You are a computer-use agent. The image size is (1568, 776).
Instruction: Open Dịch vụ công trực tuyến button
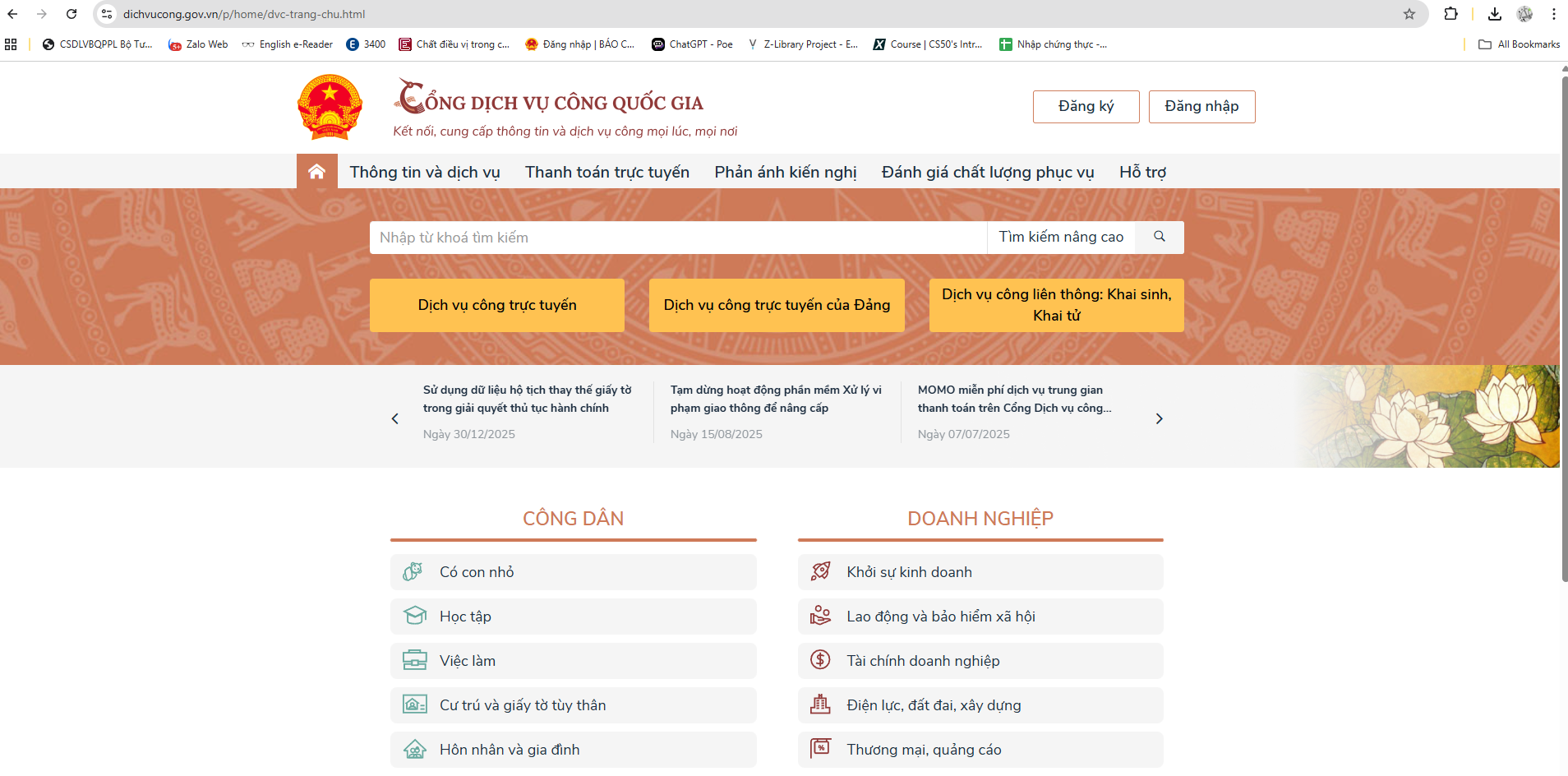point(496,305)
